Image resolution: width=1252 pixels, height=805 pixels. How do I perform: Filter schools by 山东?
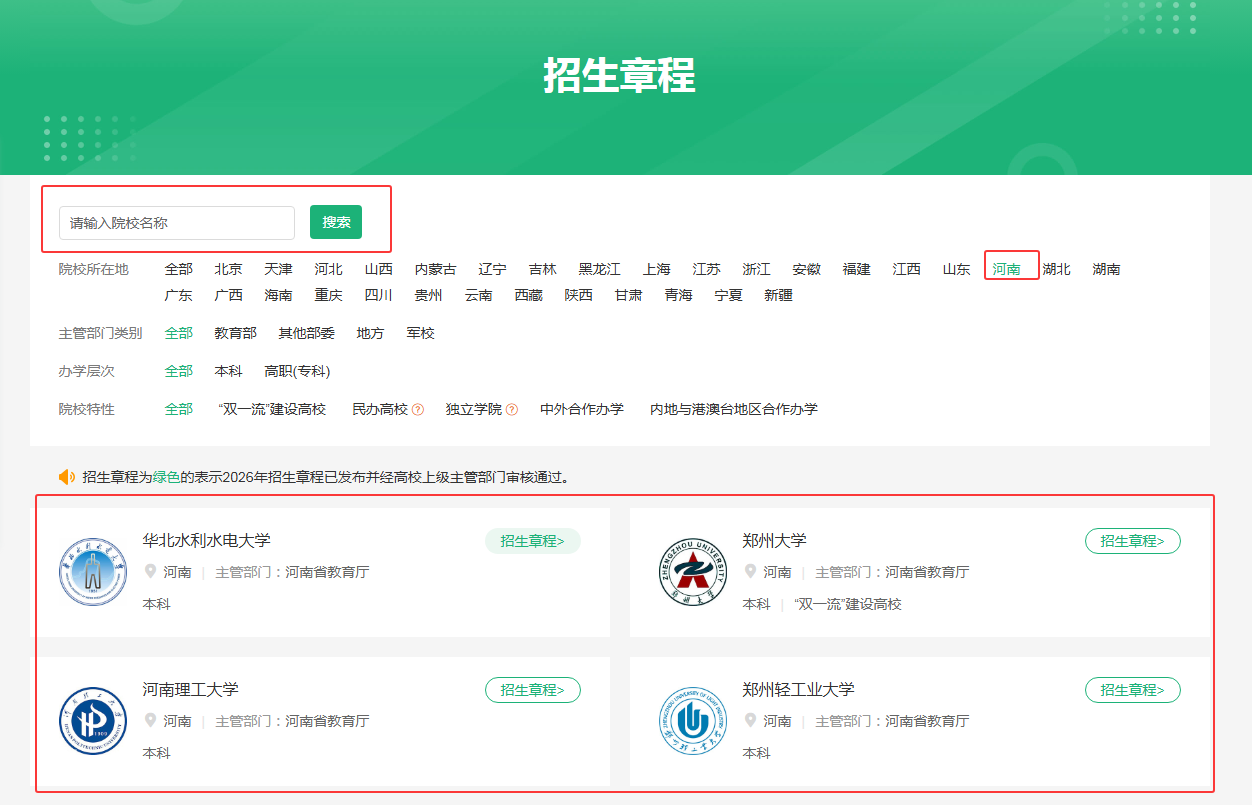tap(957, 269)
